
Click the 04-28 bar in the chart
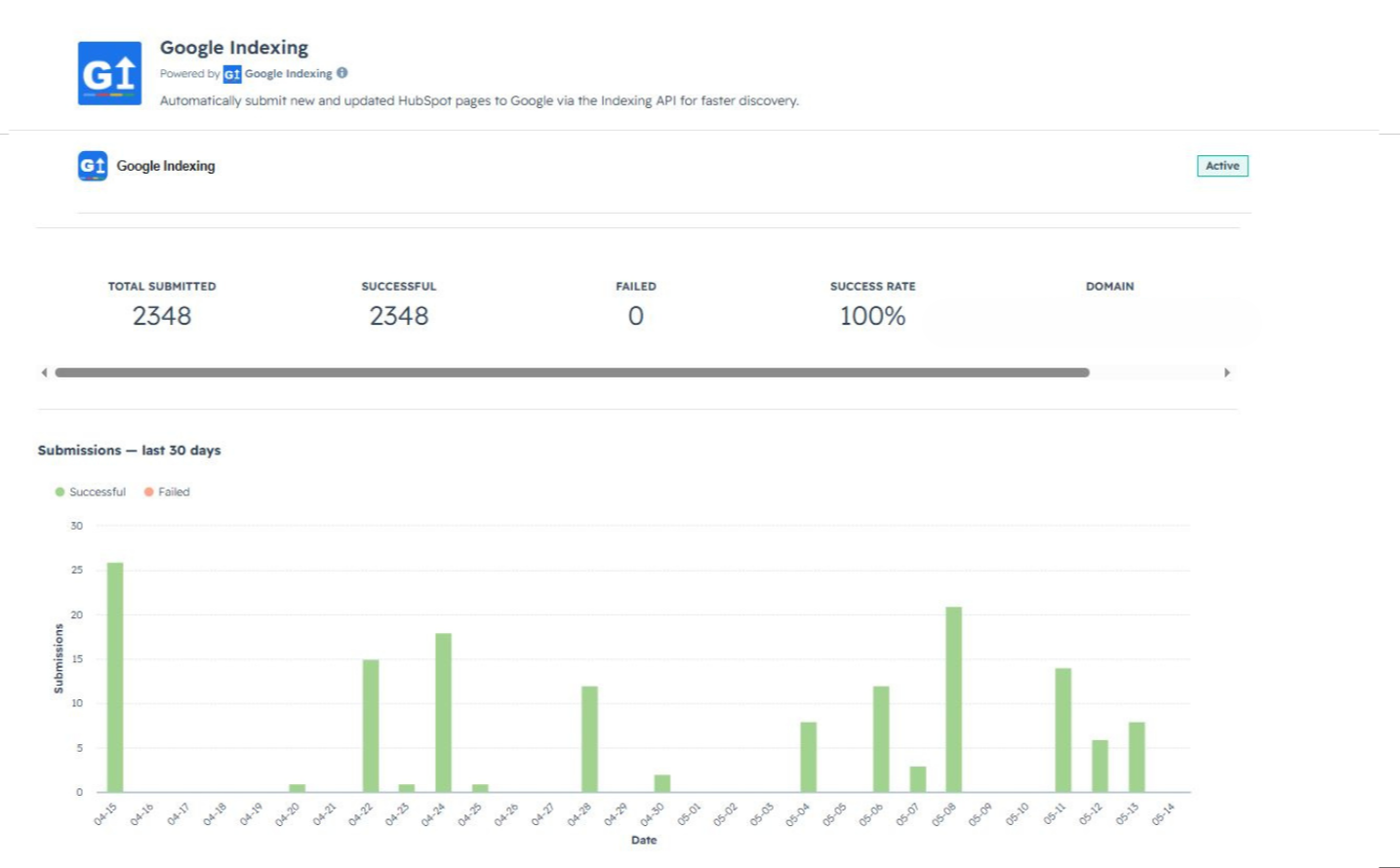589,739
